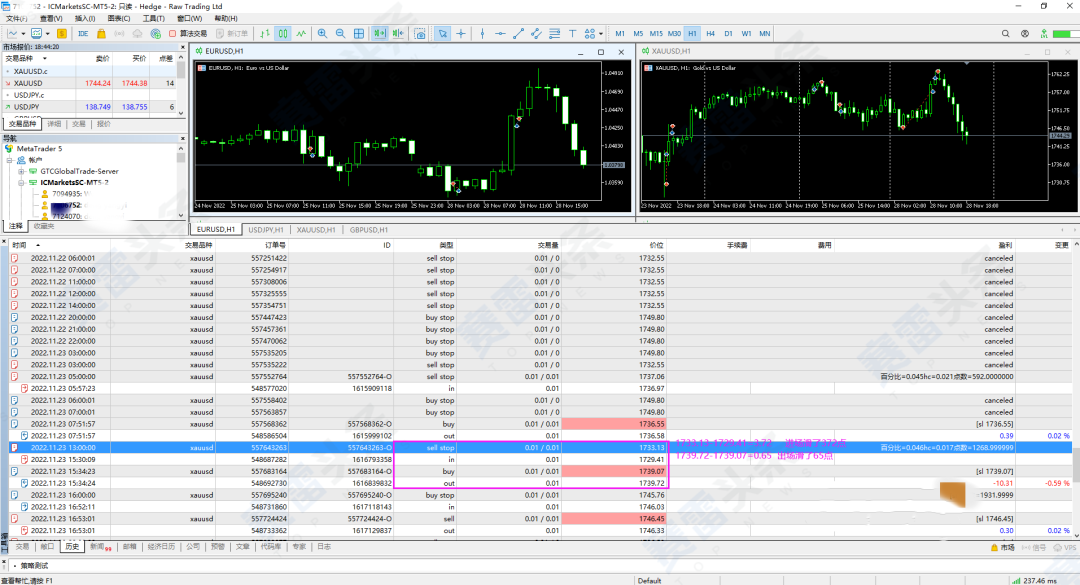Draw a horizontal line on chart
This screenshot has height=585, width=1080.
[x=500, y=33]
